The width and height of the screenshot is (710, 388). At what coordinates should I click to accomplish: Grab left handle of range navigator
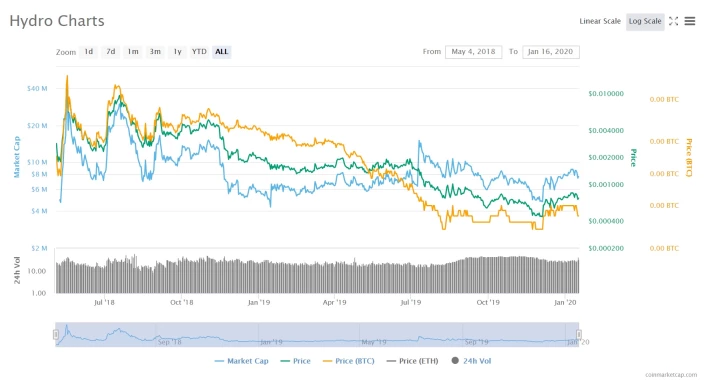click(x=56, y=335)
